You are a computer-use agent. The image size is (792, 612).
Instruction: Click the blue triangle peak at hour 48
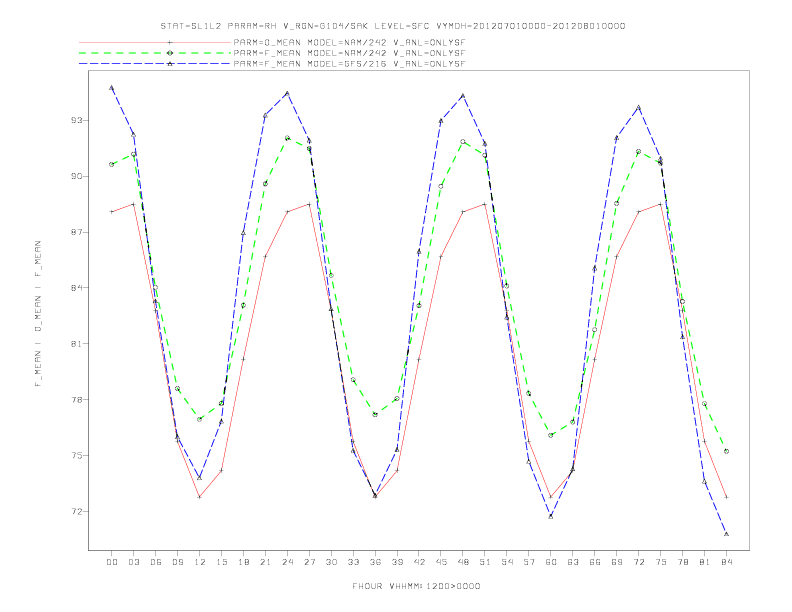point(463,95)
